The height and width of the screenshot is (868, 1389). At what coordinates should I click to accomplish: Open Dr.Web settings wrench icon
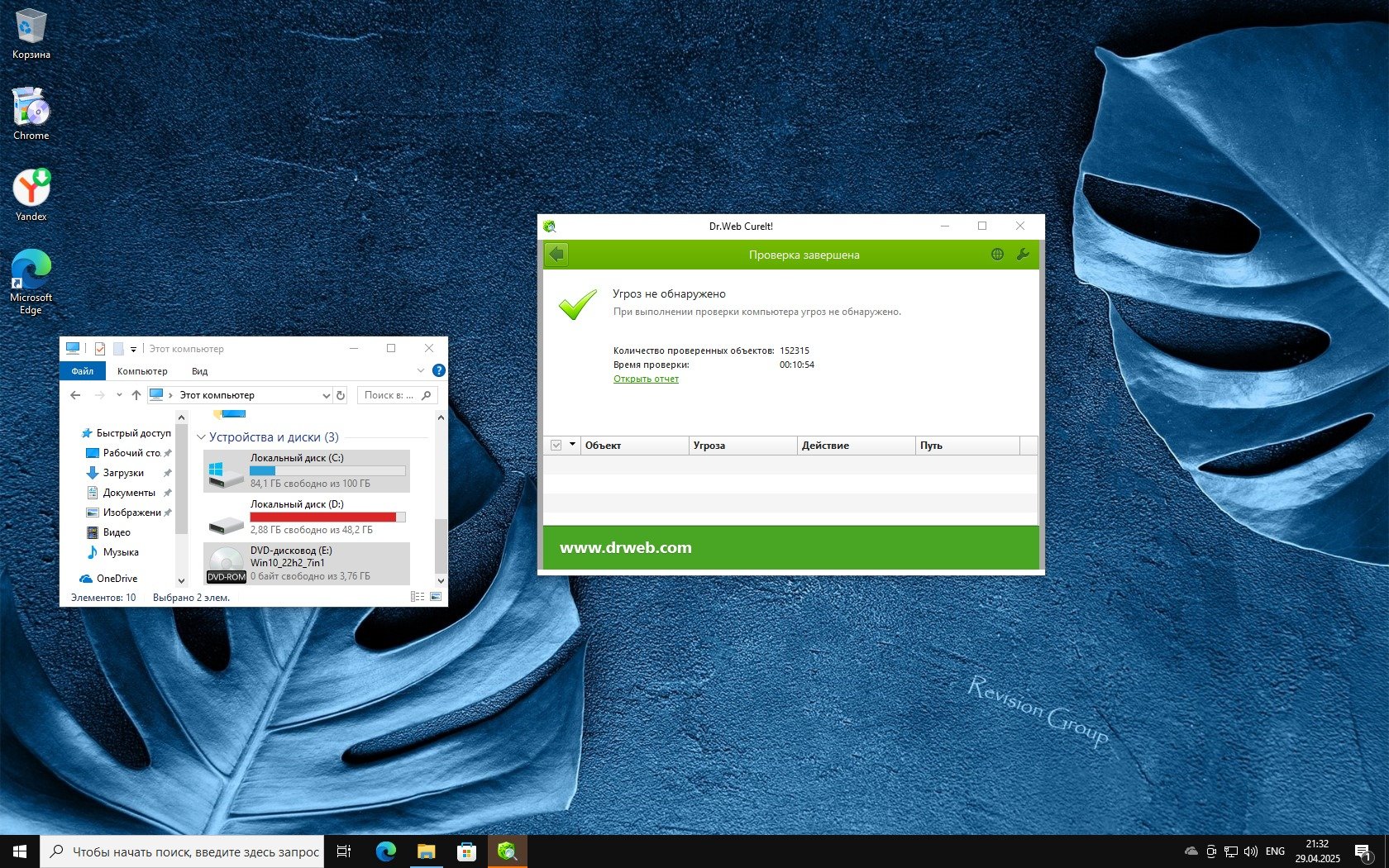pyautogui.click(x=1023, y=255)
